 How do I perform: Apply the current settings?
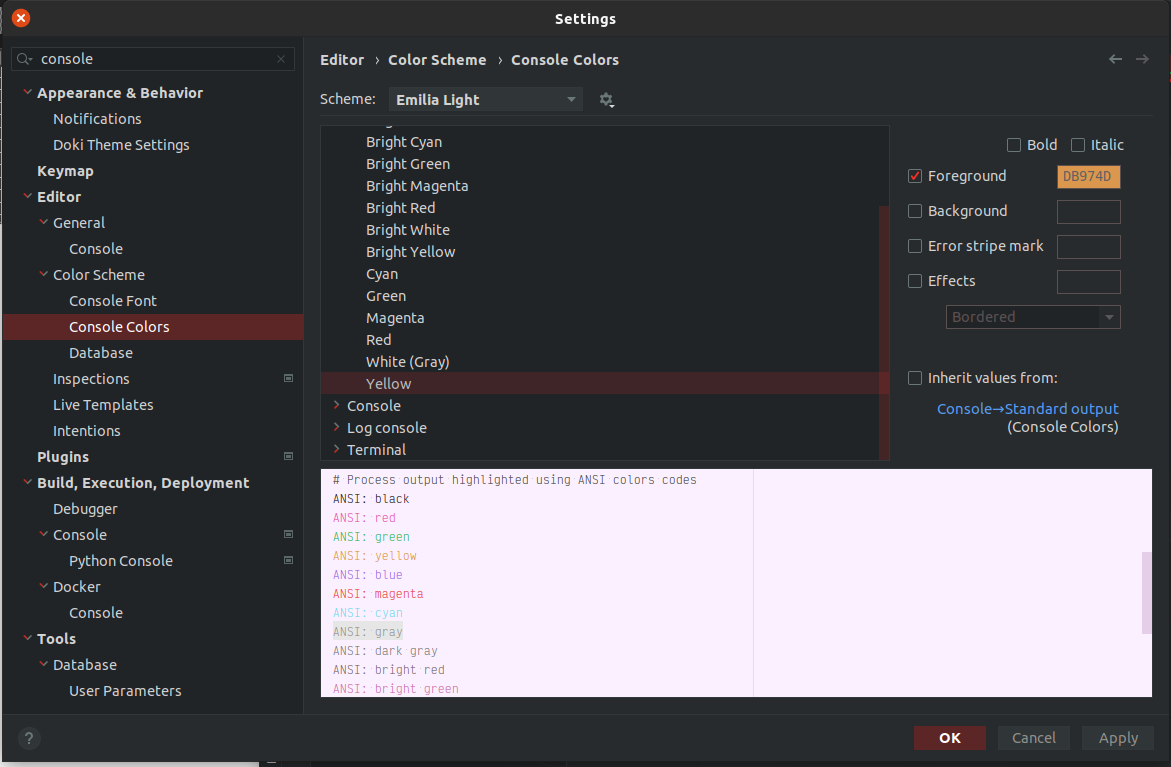[x=1117, y=737]
